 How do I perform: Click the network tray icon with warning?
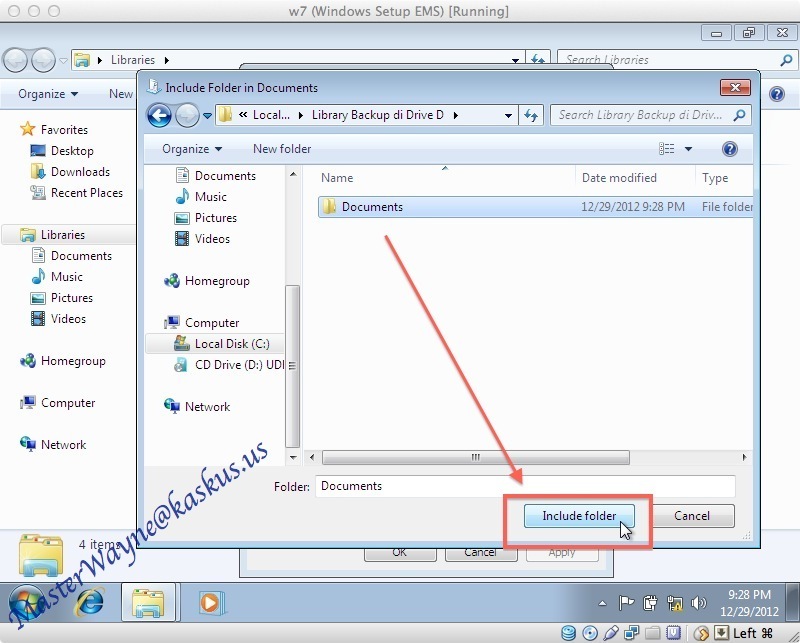coord(674,603)
